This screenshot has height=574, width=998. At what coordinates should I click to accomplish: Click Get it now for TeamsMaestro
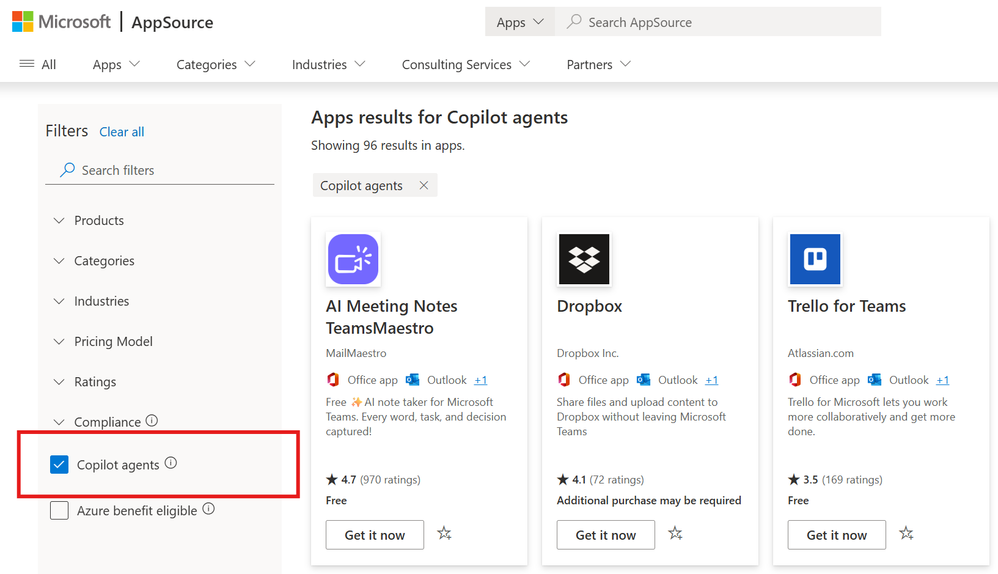(x=375, y=535)
